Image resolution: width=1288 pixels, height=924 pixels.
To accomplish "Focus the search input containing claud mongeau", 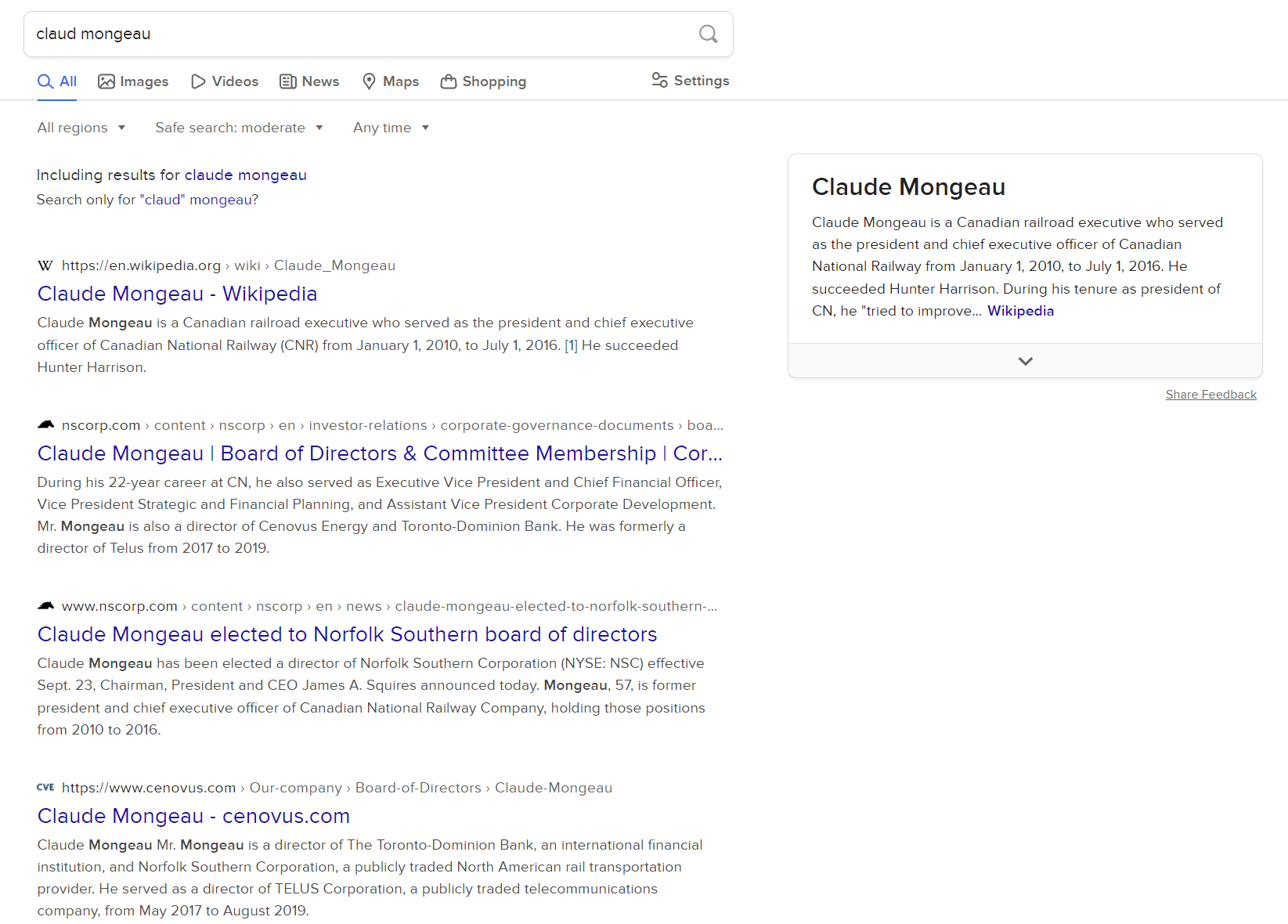I will coord(360,34).
